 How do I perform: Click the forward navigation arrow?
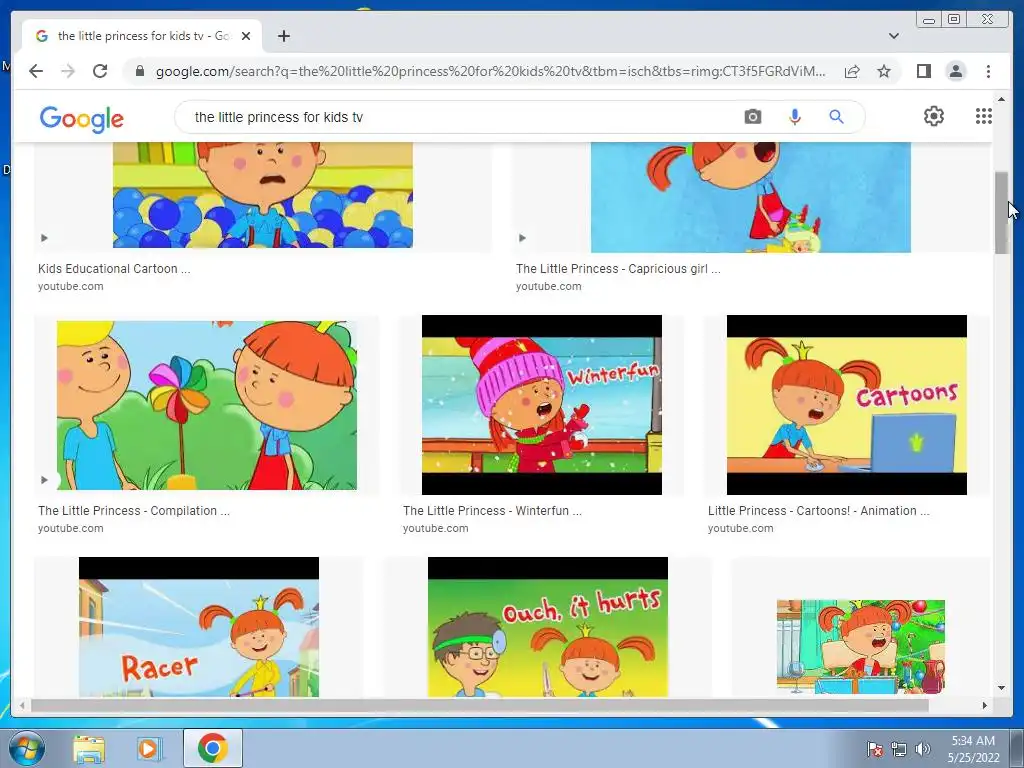point(68,71)
